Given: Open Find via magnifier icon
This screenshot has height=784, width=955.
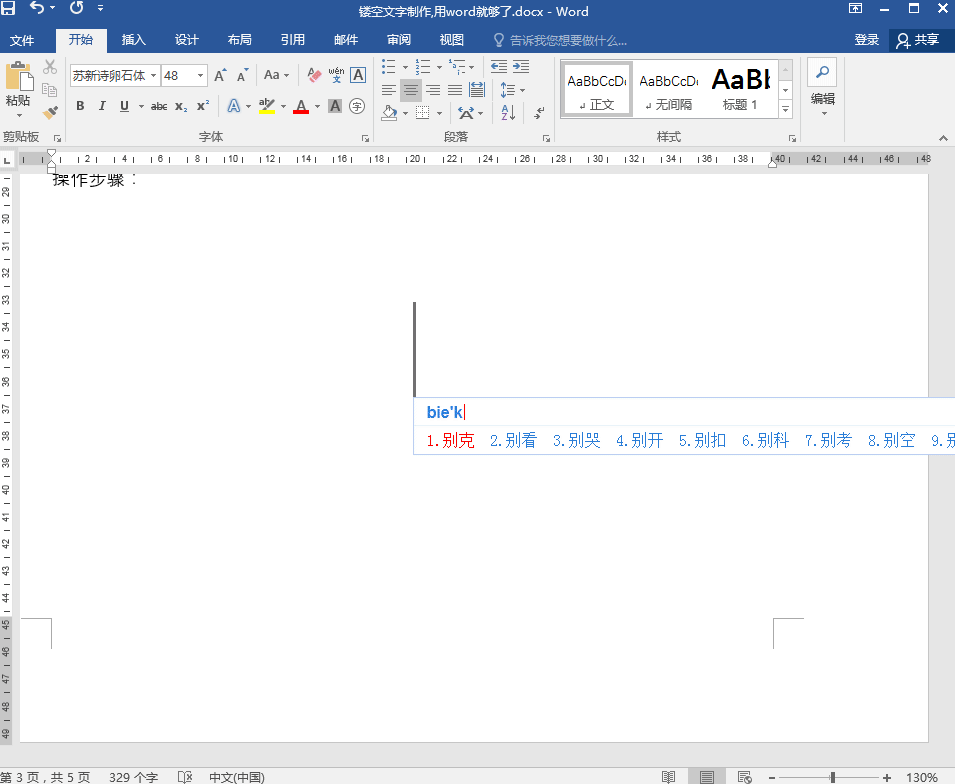Looking at the screenshot, I should click(822, 72).
